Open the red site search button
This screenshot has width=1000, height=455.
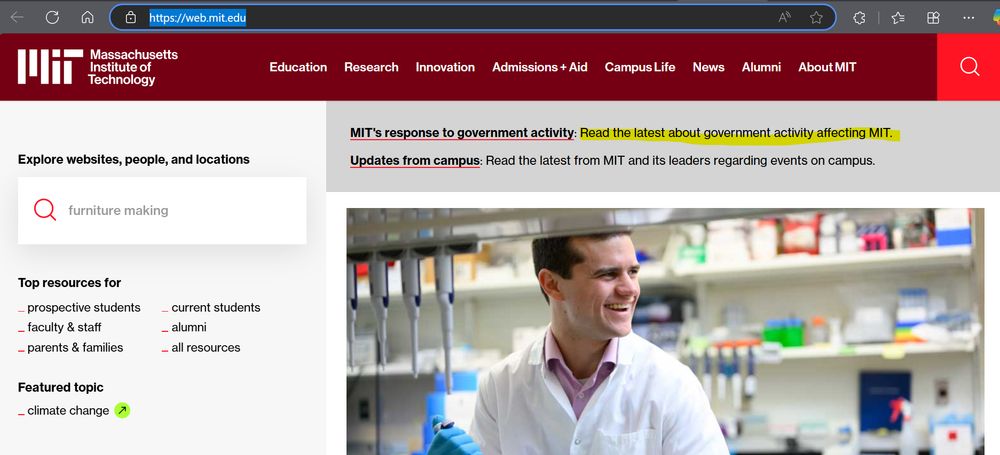[x=969, y=67]
